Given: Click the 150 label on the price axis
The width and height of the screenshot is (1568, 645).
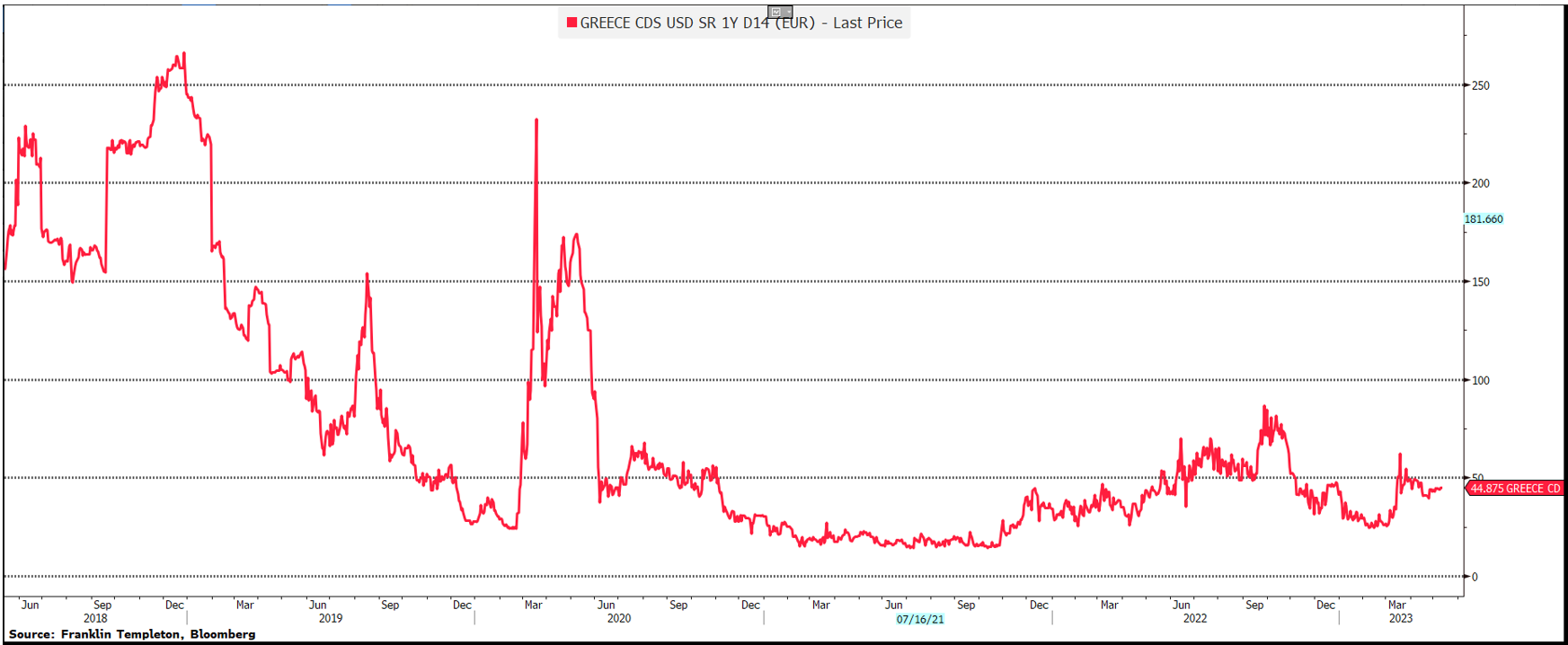Looking at the screenshot, I should click(1480, 282).
